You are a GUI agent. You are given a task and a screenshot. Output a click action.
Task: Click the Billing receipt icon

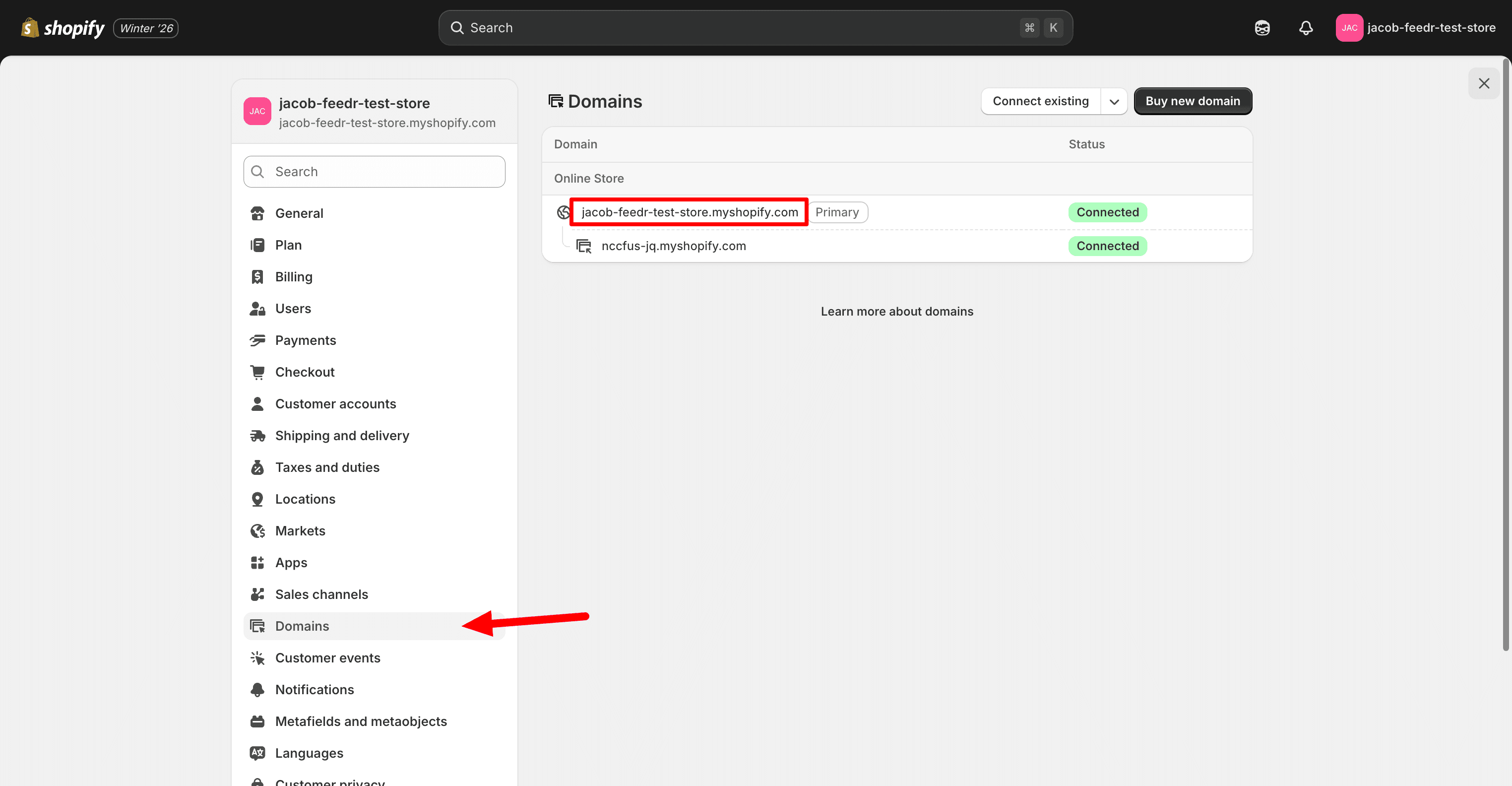[x=257, y=276]
